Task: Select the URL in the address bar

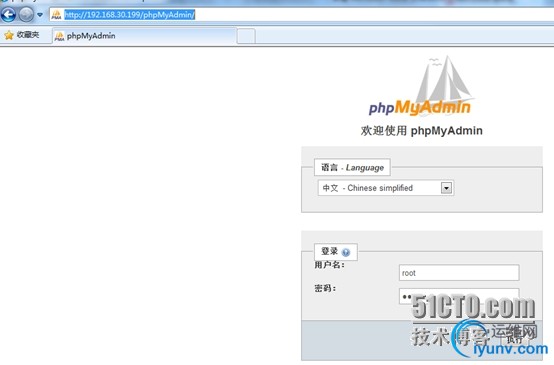Action: [129, 15]
